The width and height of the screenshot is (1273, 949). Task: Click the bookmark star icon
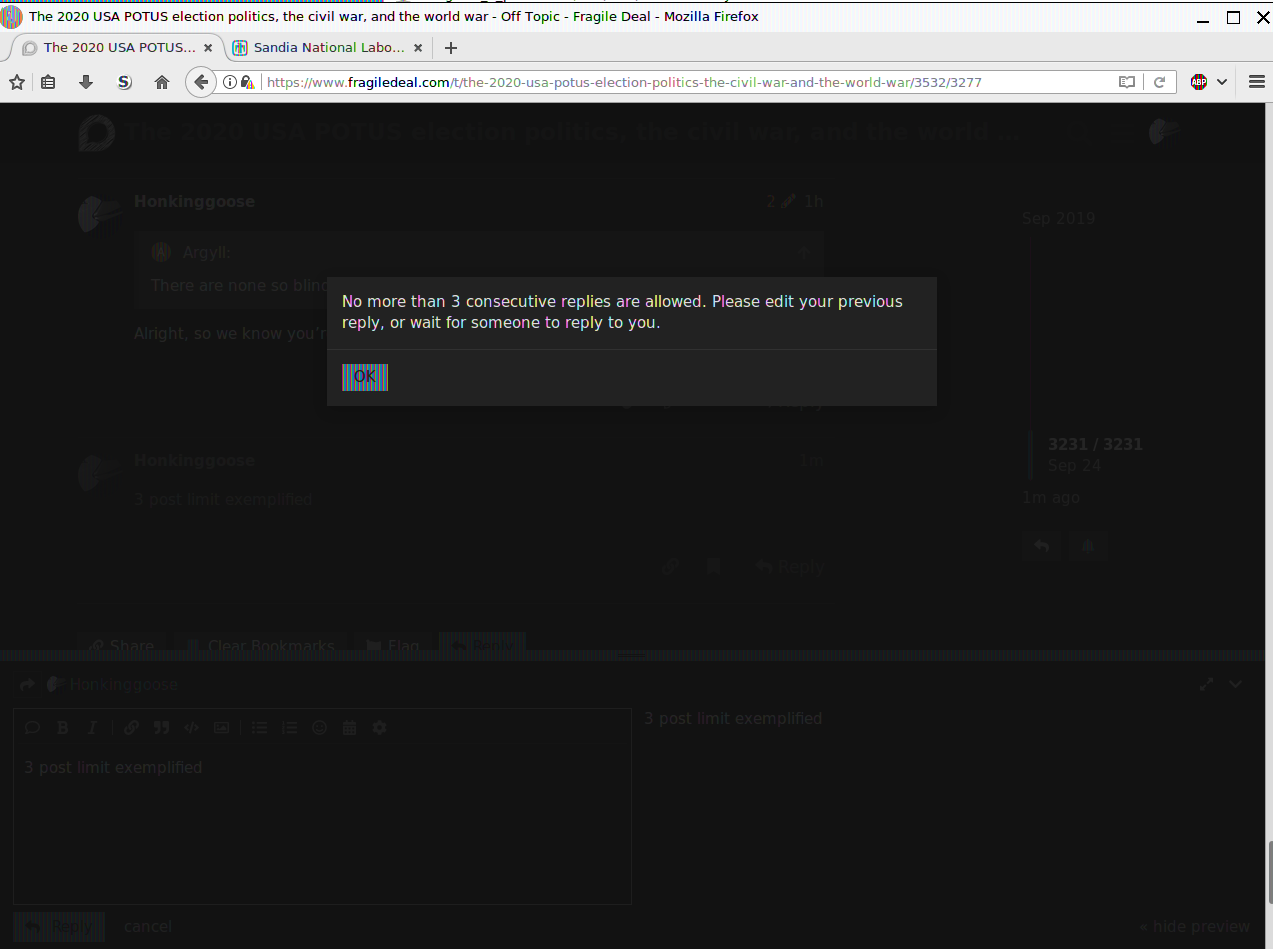tap(17, 82)
